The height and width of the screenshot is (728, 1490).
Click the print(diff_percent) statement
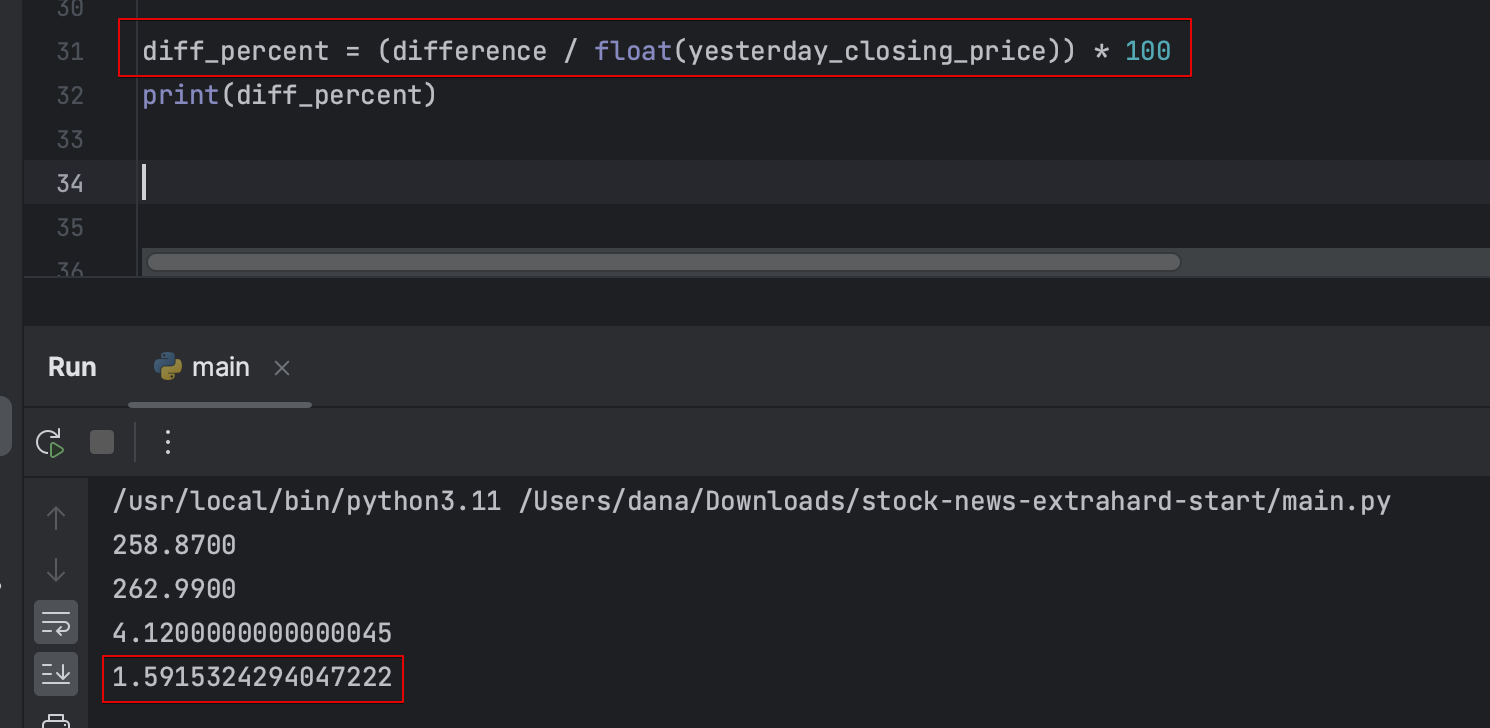click(x=289, y=95)
